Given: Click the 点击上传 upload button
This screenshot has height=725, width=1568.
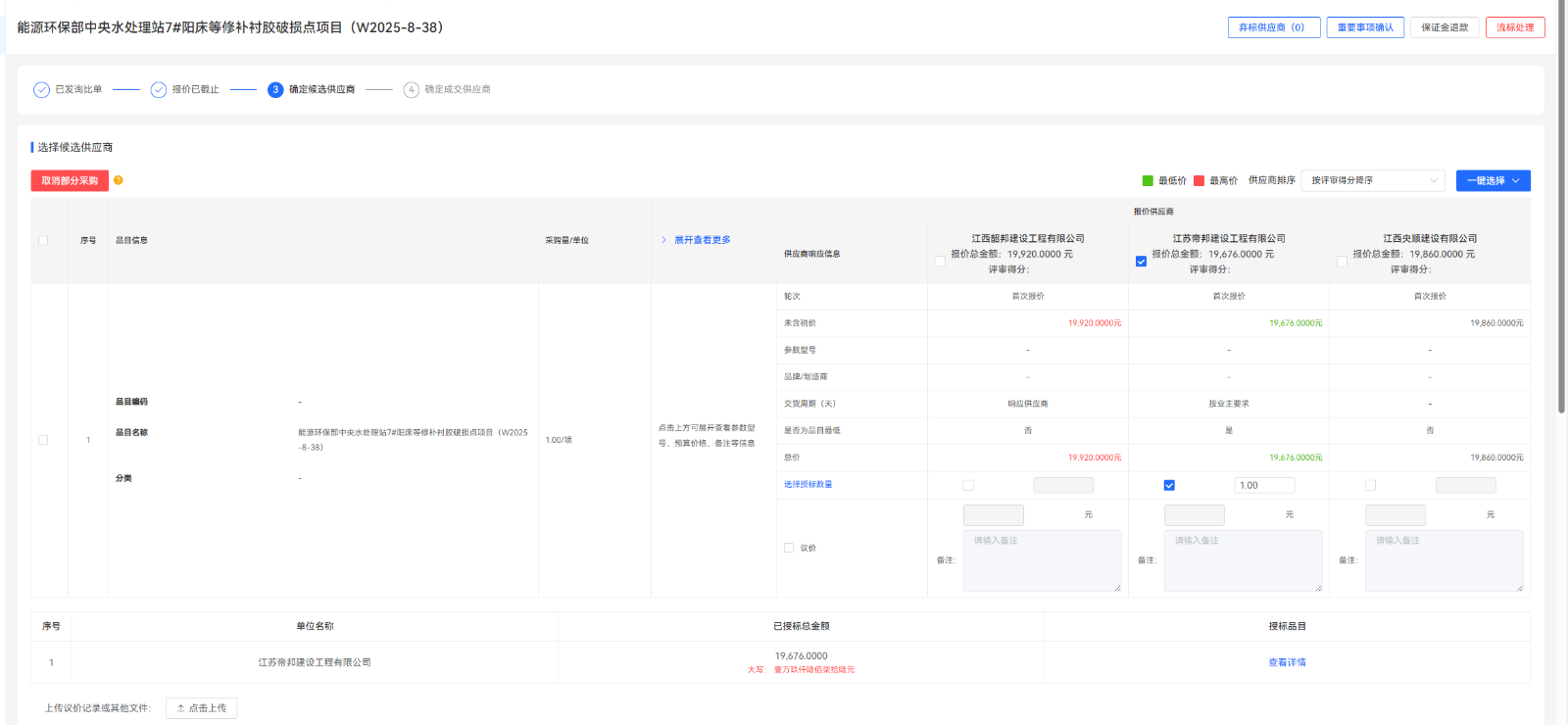Looking at the screenshot, I should coord(202,708).
